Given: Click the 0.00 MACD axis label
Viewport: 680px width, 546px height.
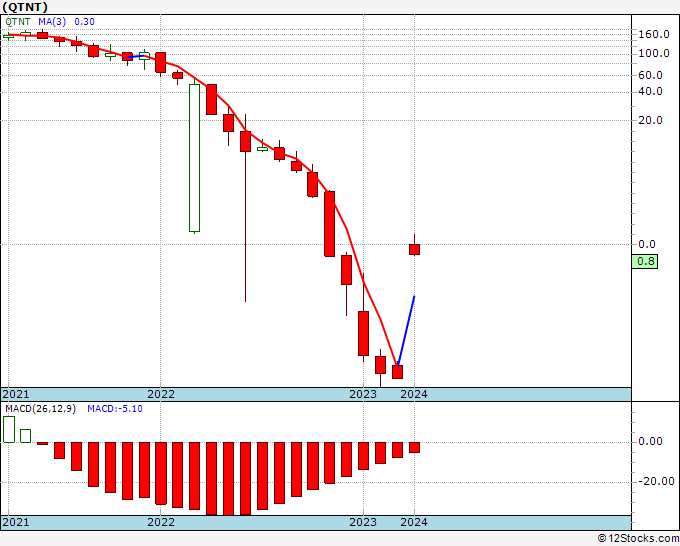Looking at the screenshot, I should pyautogui.click(x=651, y=441).
